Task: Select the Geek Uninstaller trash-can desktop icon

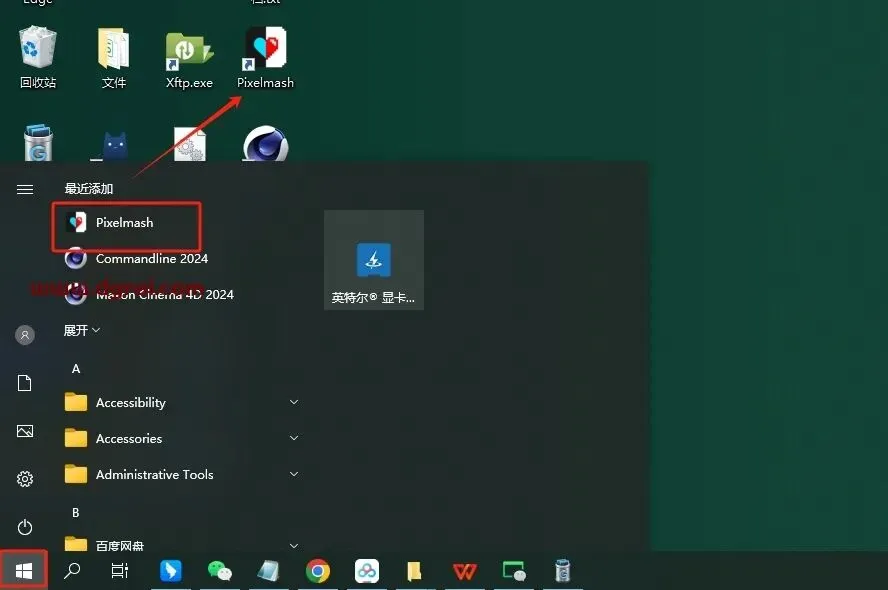Action: click(x=38, y=143)
